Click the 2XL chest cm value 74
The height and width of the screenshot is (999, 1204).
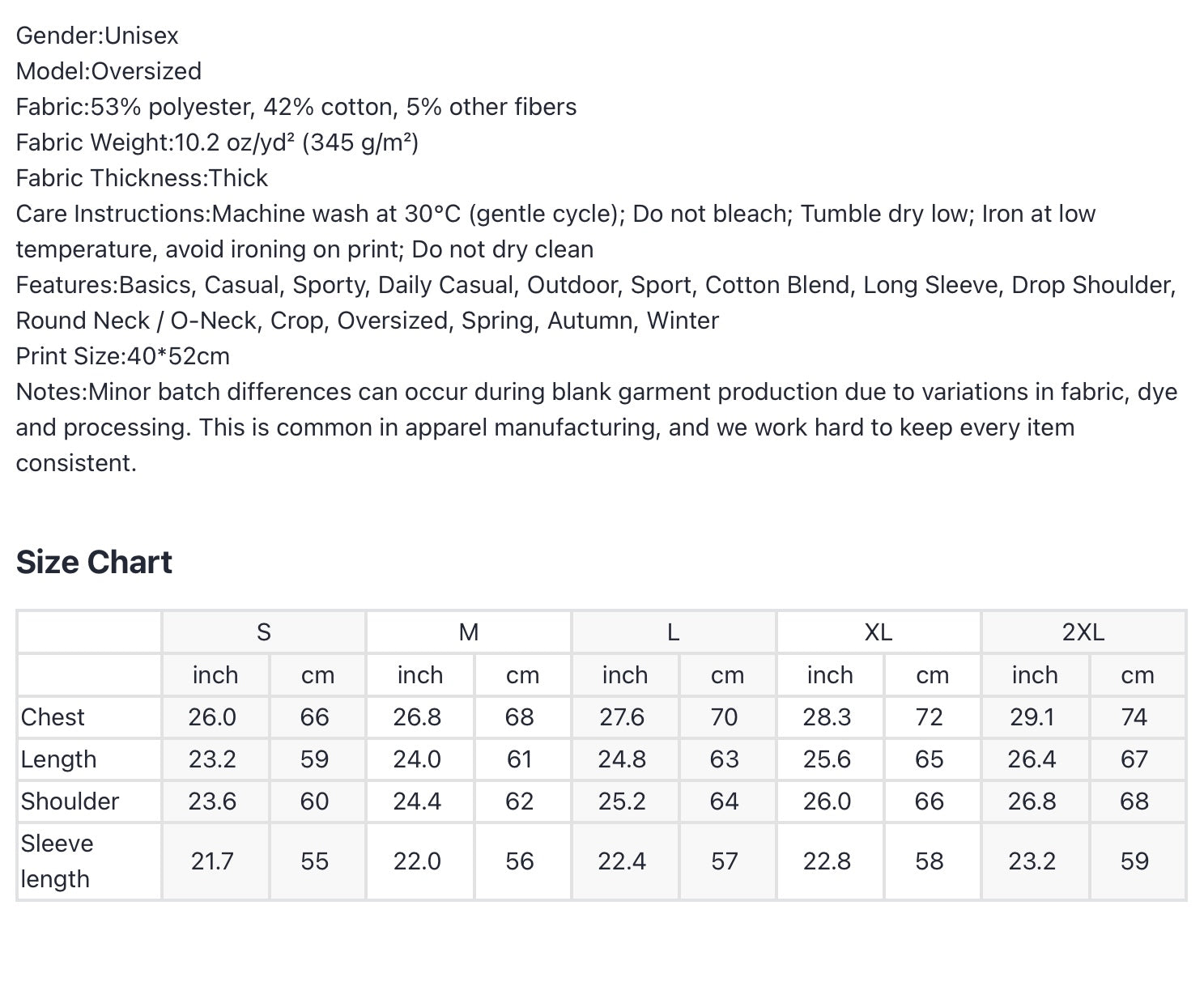coord(1134,717)
